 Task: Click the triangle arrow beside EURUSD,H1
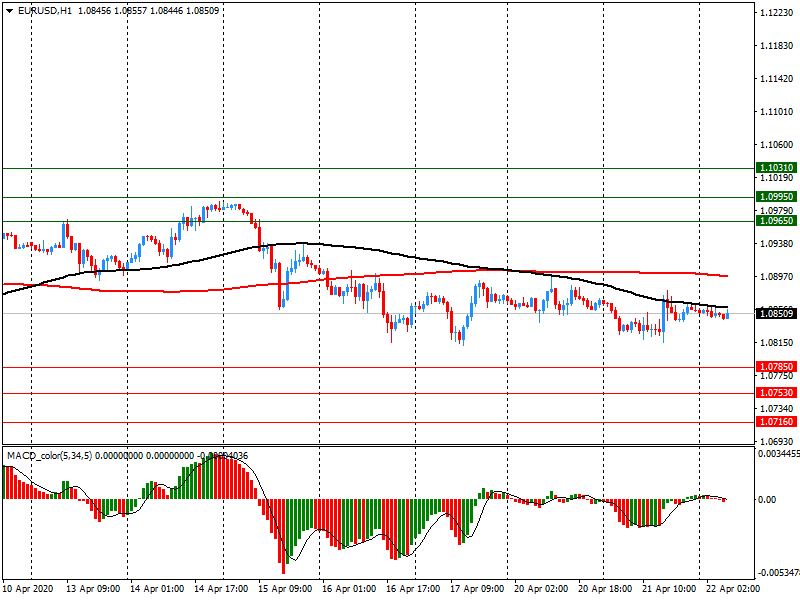pyautogui.click(x=9, y=11)
